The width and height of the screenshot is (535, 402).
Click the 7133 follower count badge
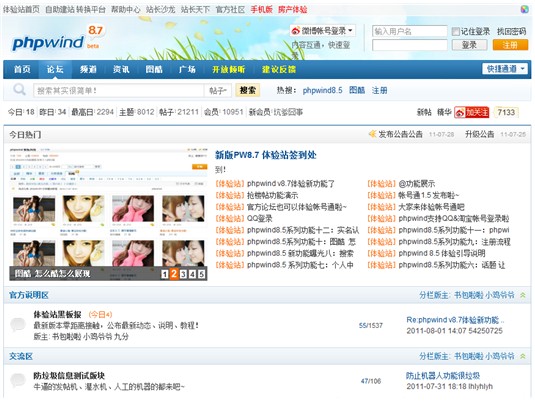(506, 112)
